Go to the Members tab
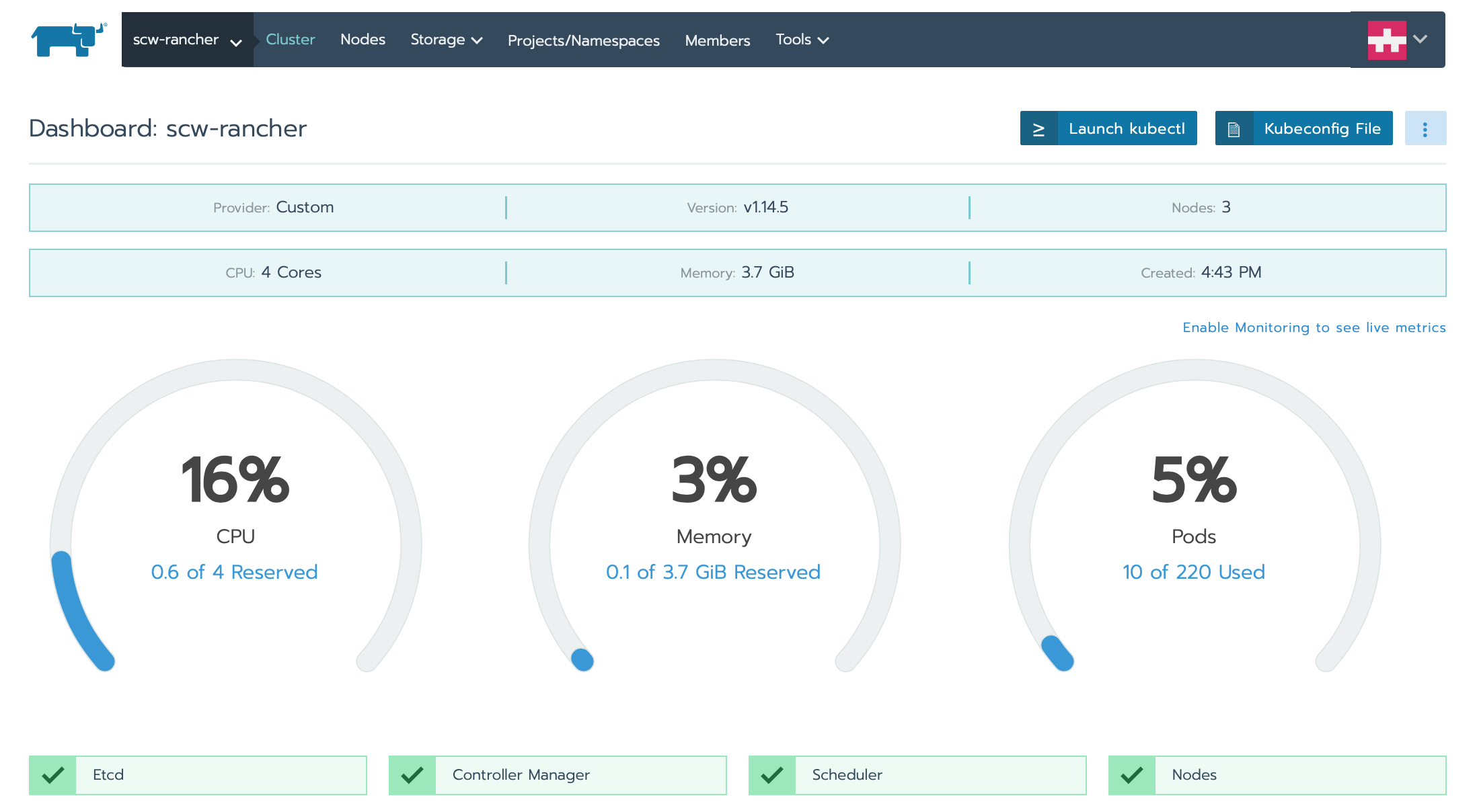 (x=717, y=40)
